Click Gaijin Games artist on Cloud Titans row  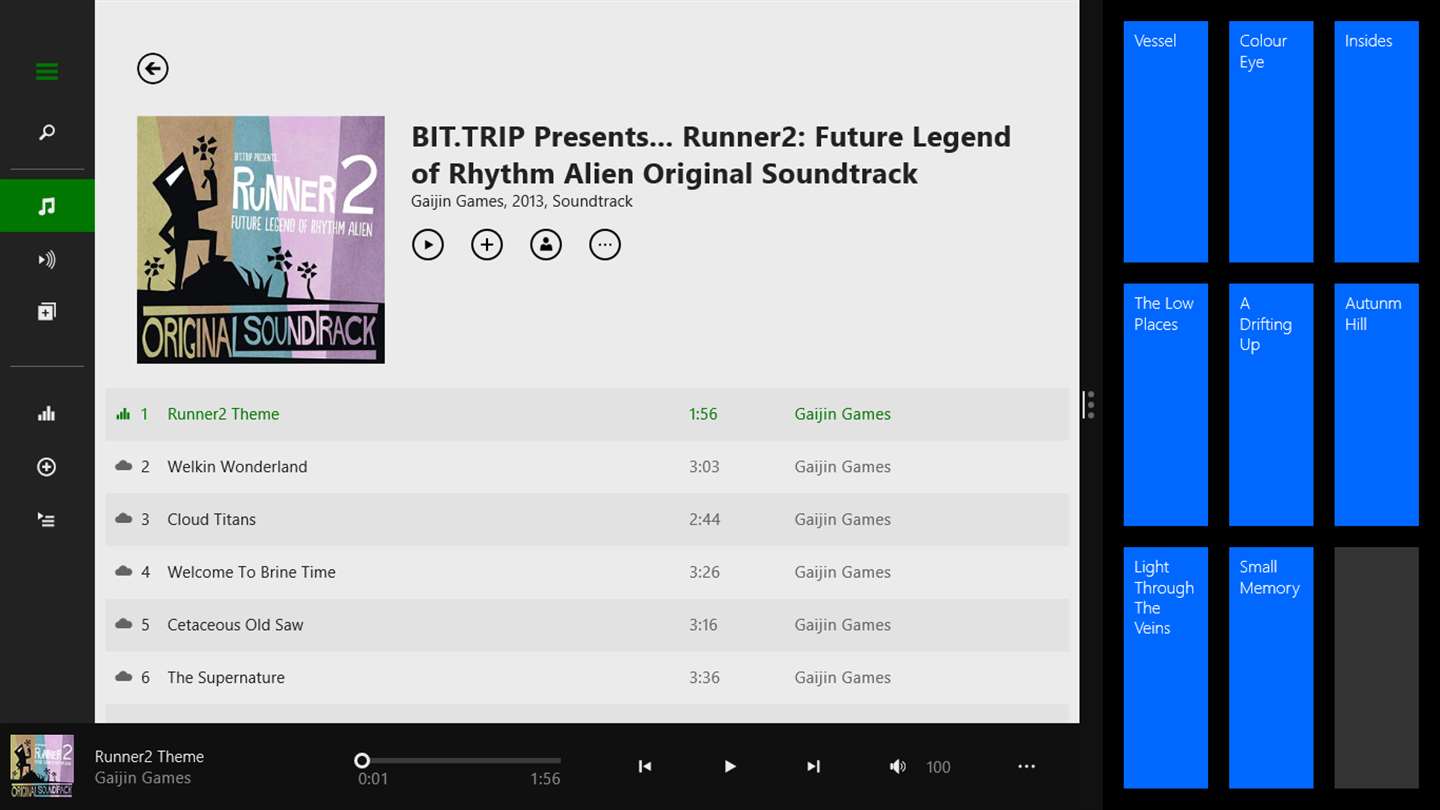click(x=843, y=519)
